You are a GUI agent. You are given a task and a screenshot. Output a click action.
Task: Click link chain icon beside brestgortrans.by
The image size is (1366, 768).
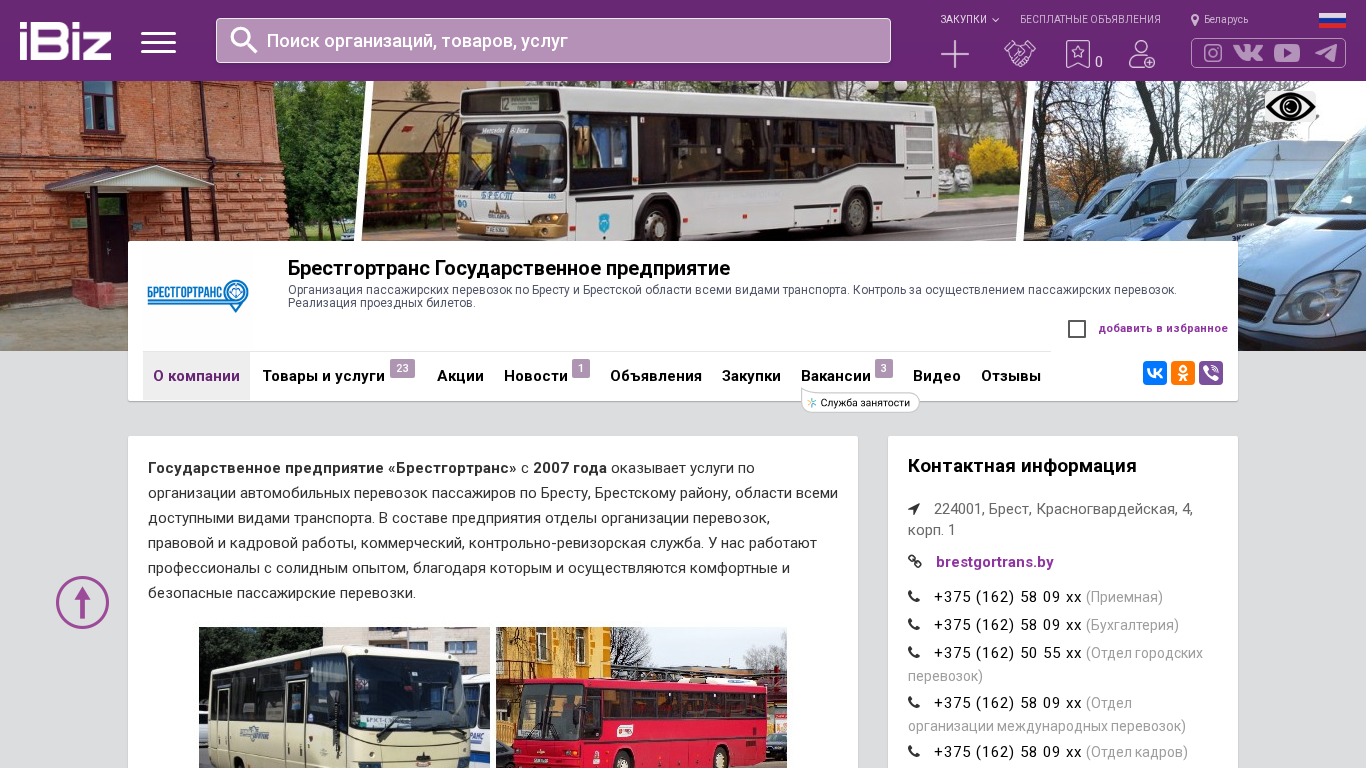click(x=915, y=562)
